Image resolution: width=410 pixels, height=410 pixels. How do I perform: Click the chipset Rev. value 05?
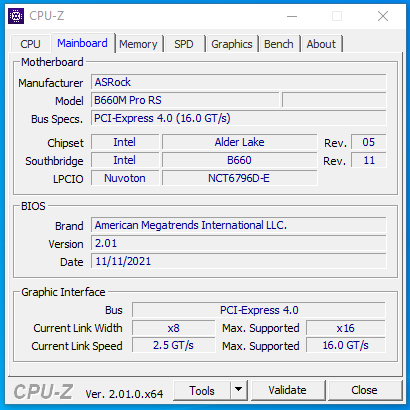point(369,142)
